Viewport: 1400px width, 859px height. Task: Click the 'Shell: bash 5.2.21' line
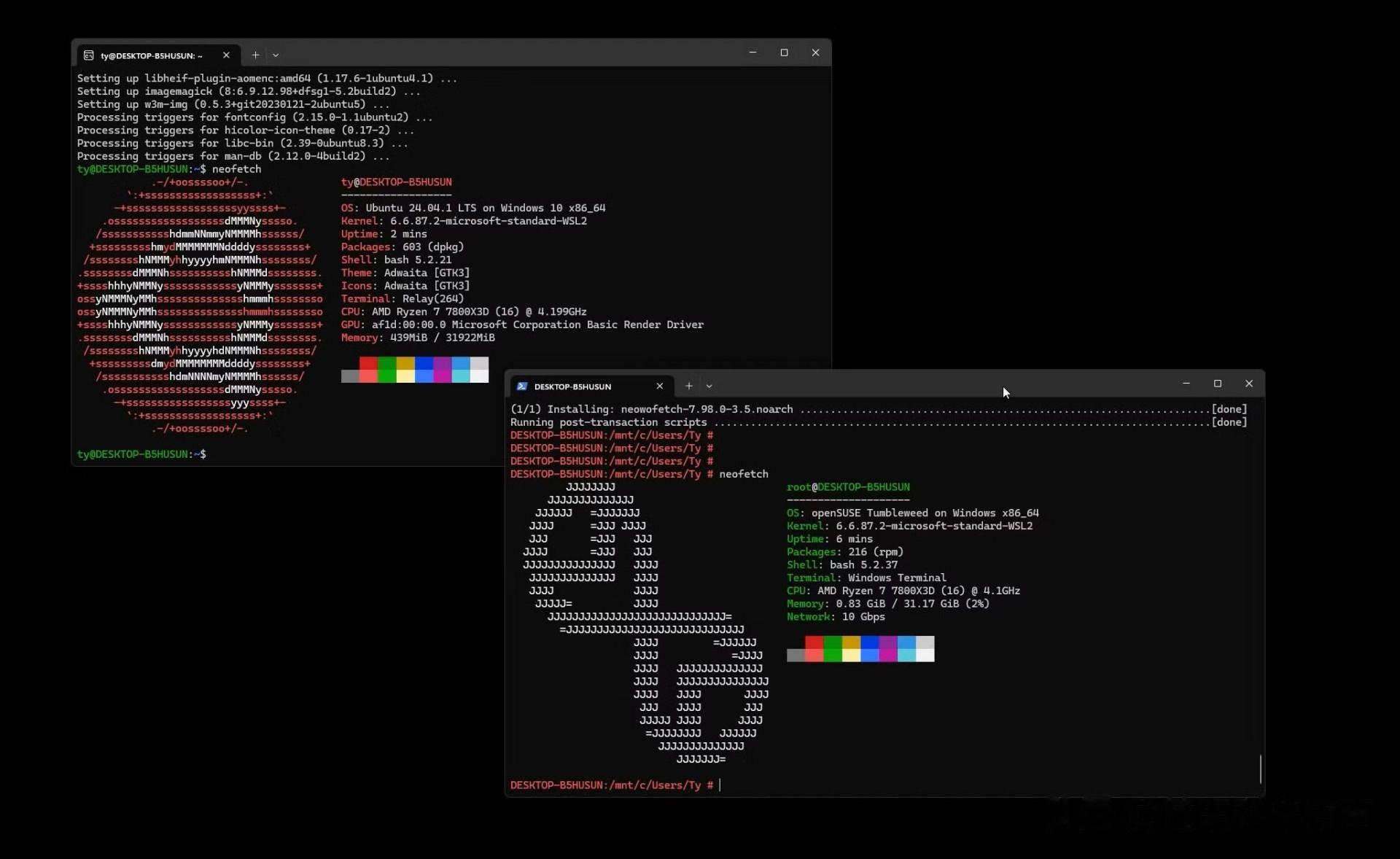[x=397, y=260]
